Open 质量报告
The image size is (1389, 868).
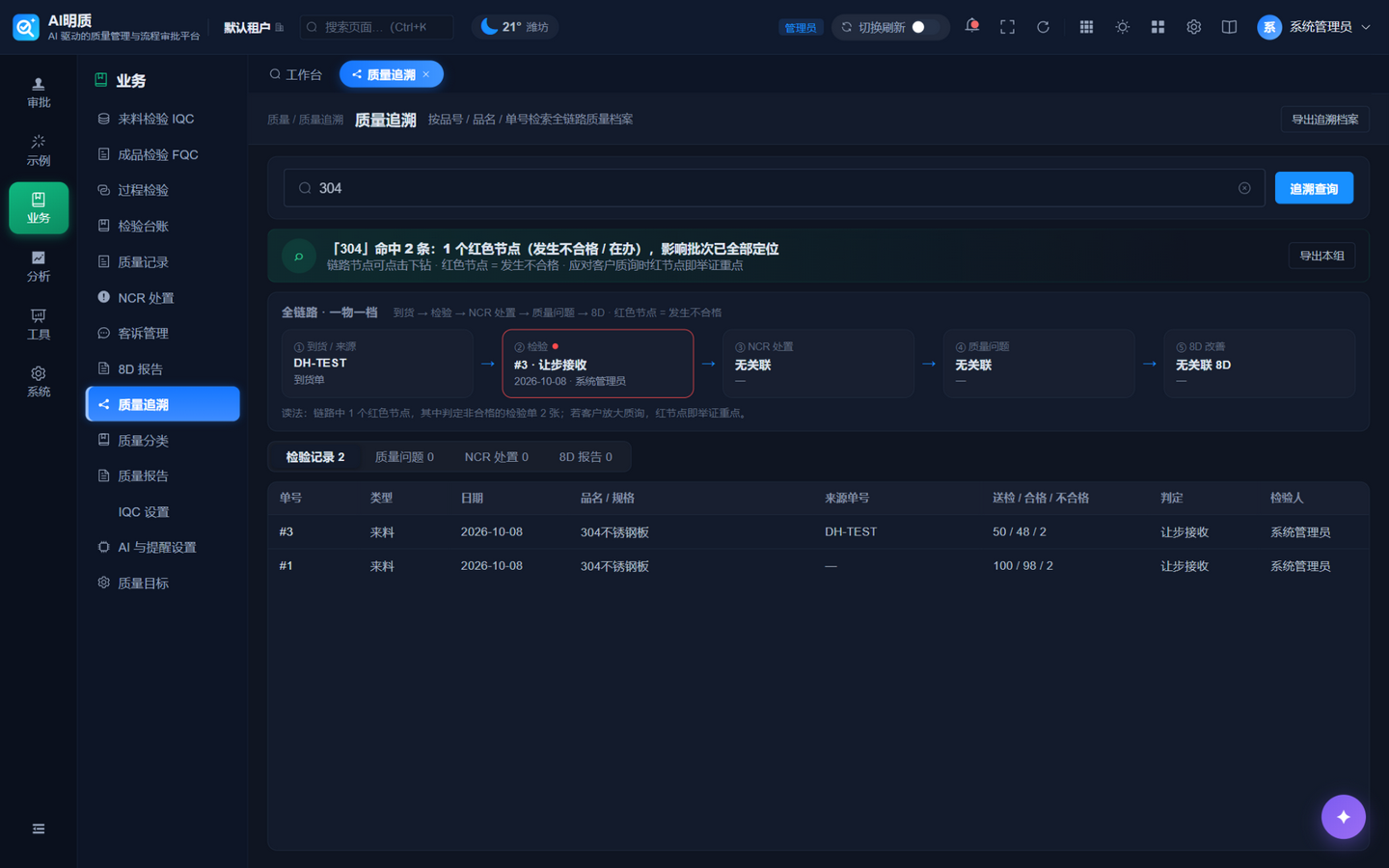[162, 475]
